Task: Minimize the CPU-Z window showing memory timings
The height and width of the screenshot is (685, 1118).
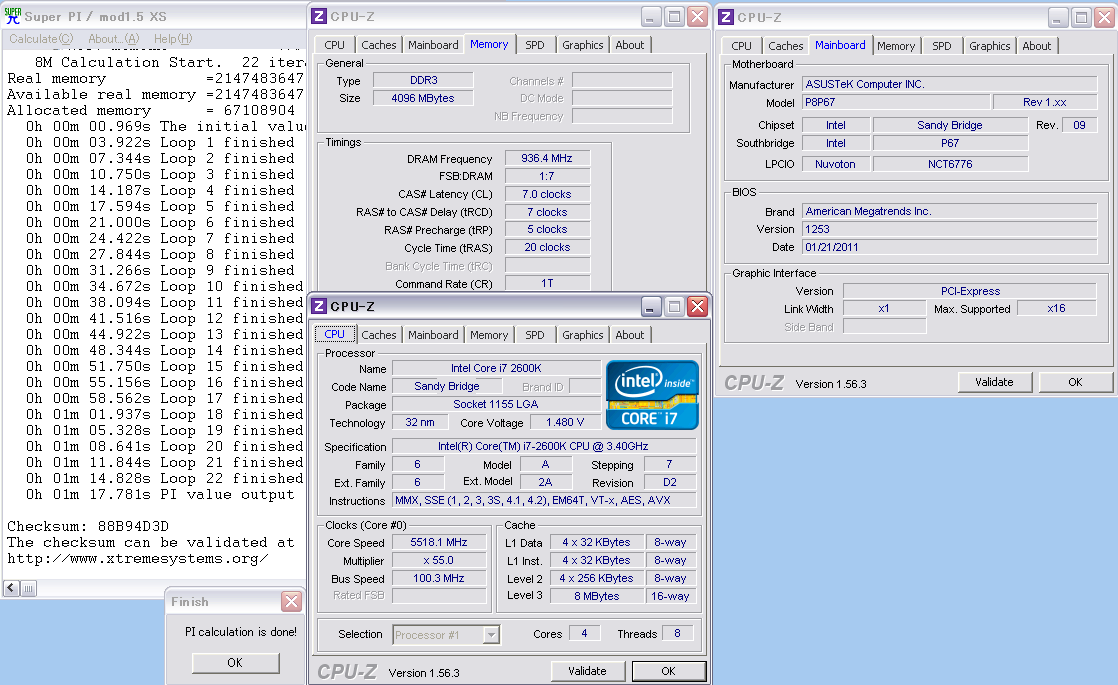Action: pos(650,16)
